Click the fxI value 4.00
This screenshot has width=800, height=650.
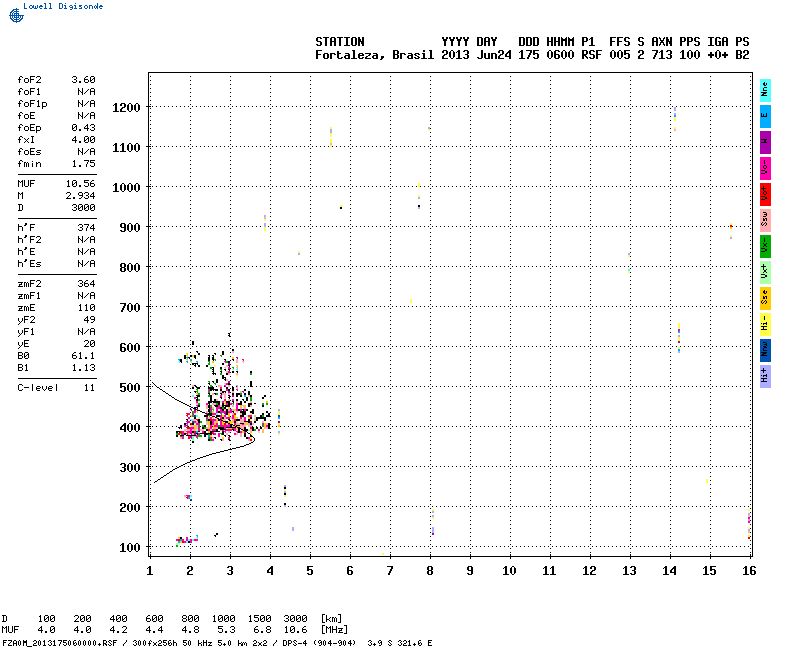83,140
